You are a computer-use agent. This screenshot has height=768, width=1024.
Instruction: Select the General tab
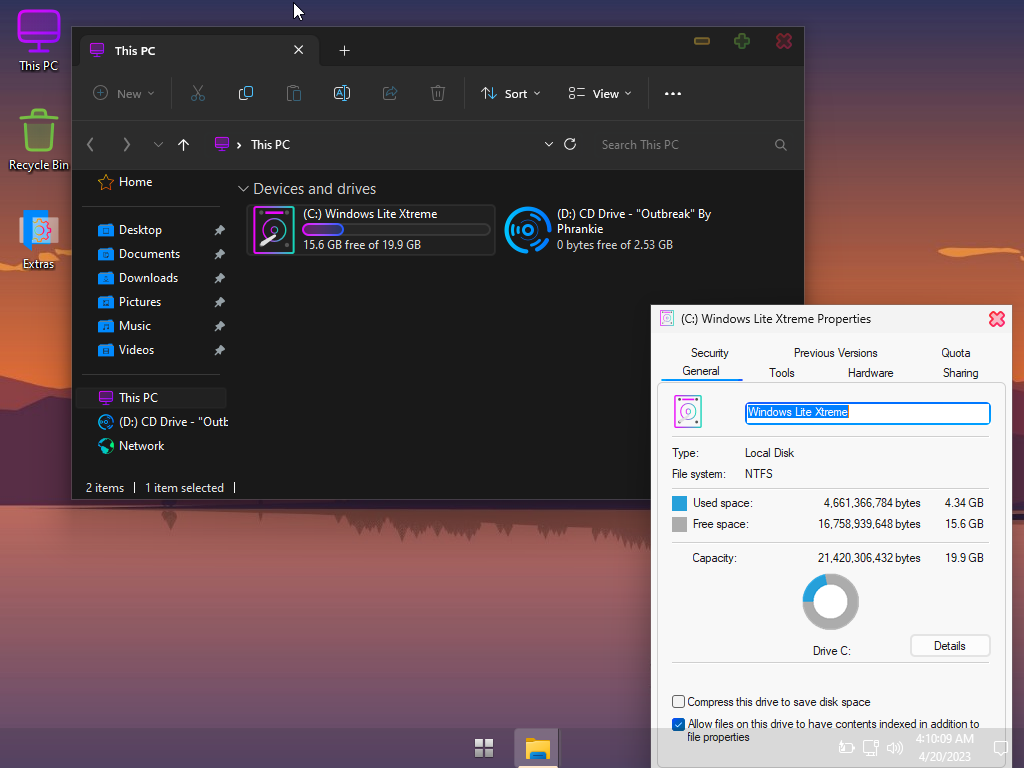pyautogui.click(x=701, y=371)
